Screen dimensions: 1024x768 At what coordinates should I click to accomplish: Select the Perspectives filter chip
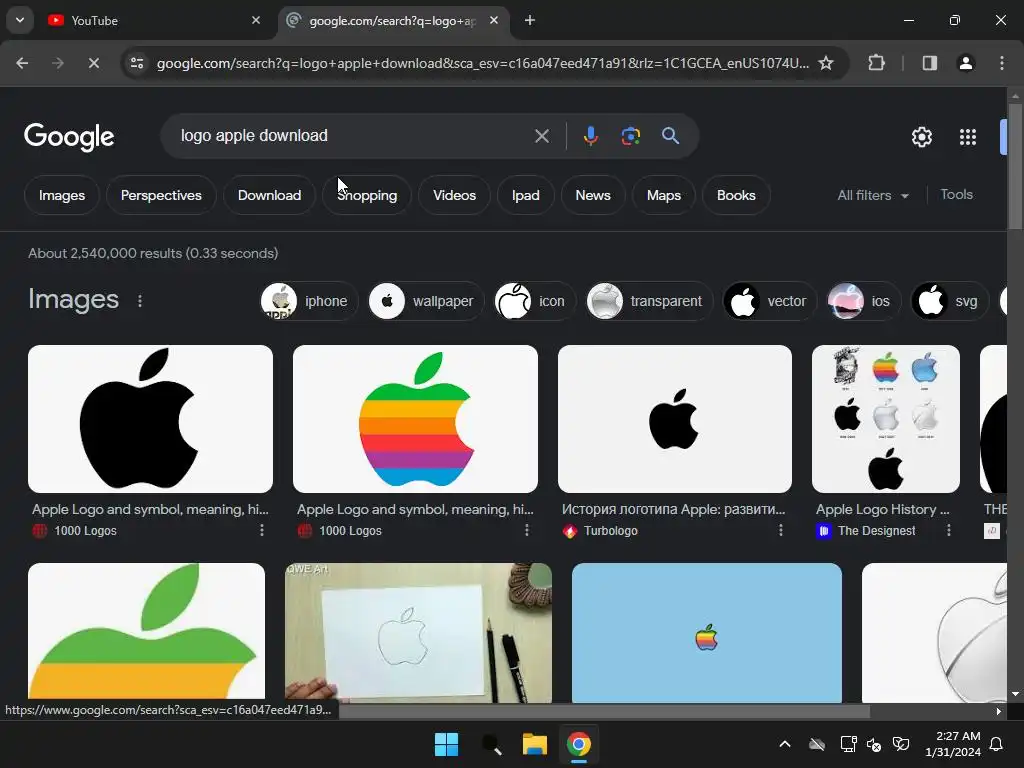click(x=161, y=195)
